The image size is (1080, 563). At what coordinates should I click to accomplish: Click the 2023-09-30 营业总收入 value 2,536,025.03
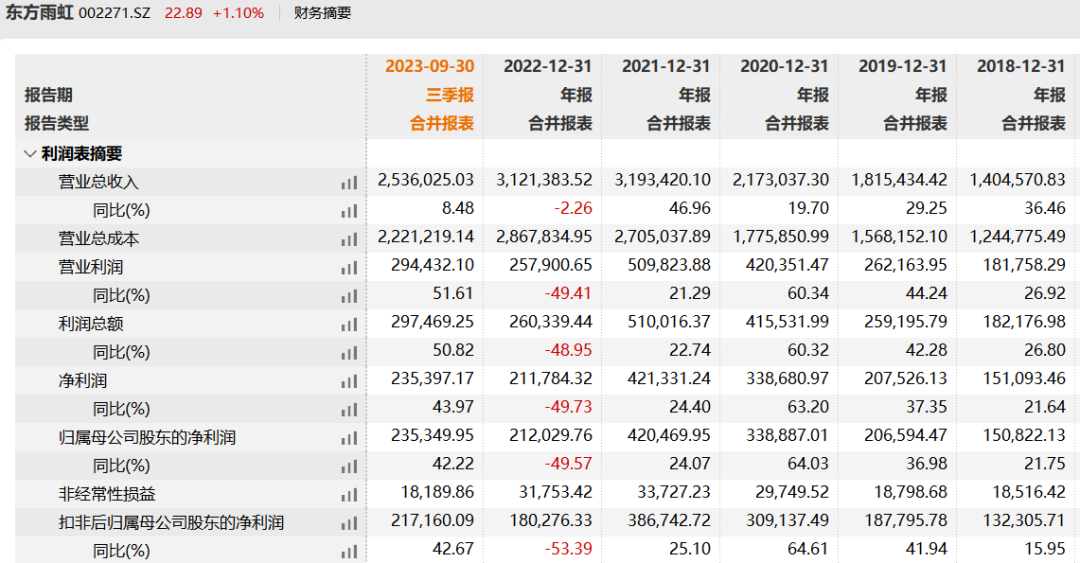(x=426, y=182)
